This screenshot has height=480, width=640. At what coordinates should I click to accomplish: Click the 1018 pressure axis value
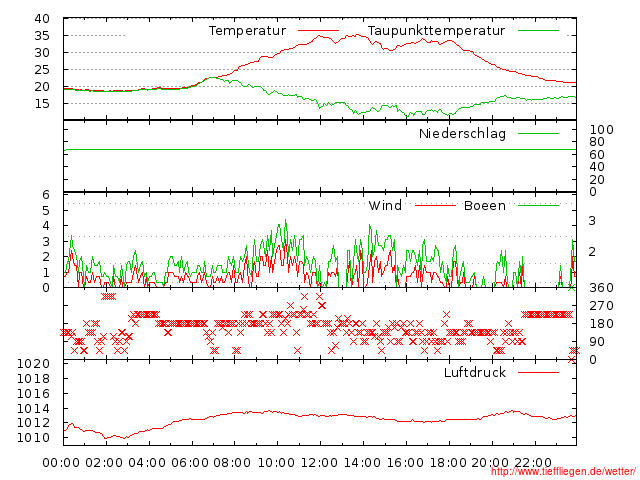pos(33,378)
